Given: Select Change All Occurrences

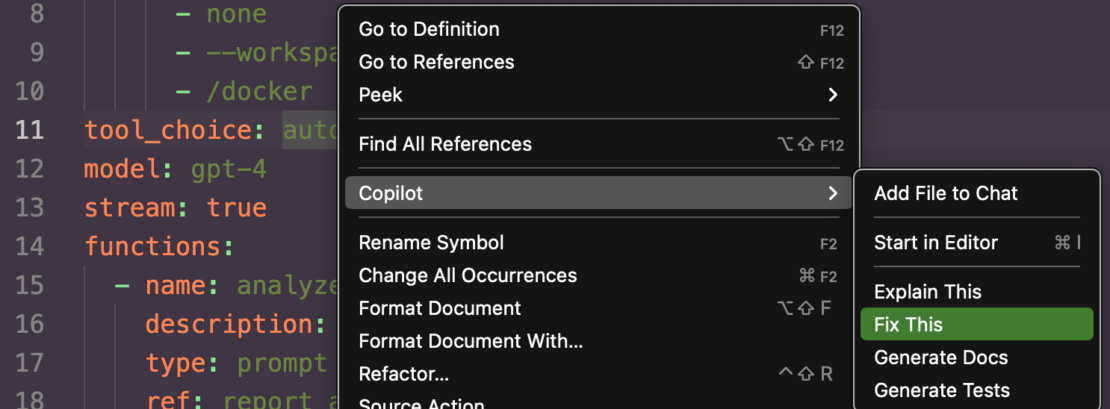Looking at the screenshot, I should click(x=468, y=275).
